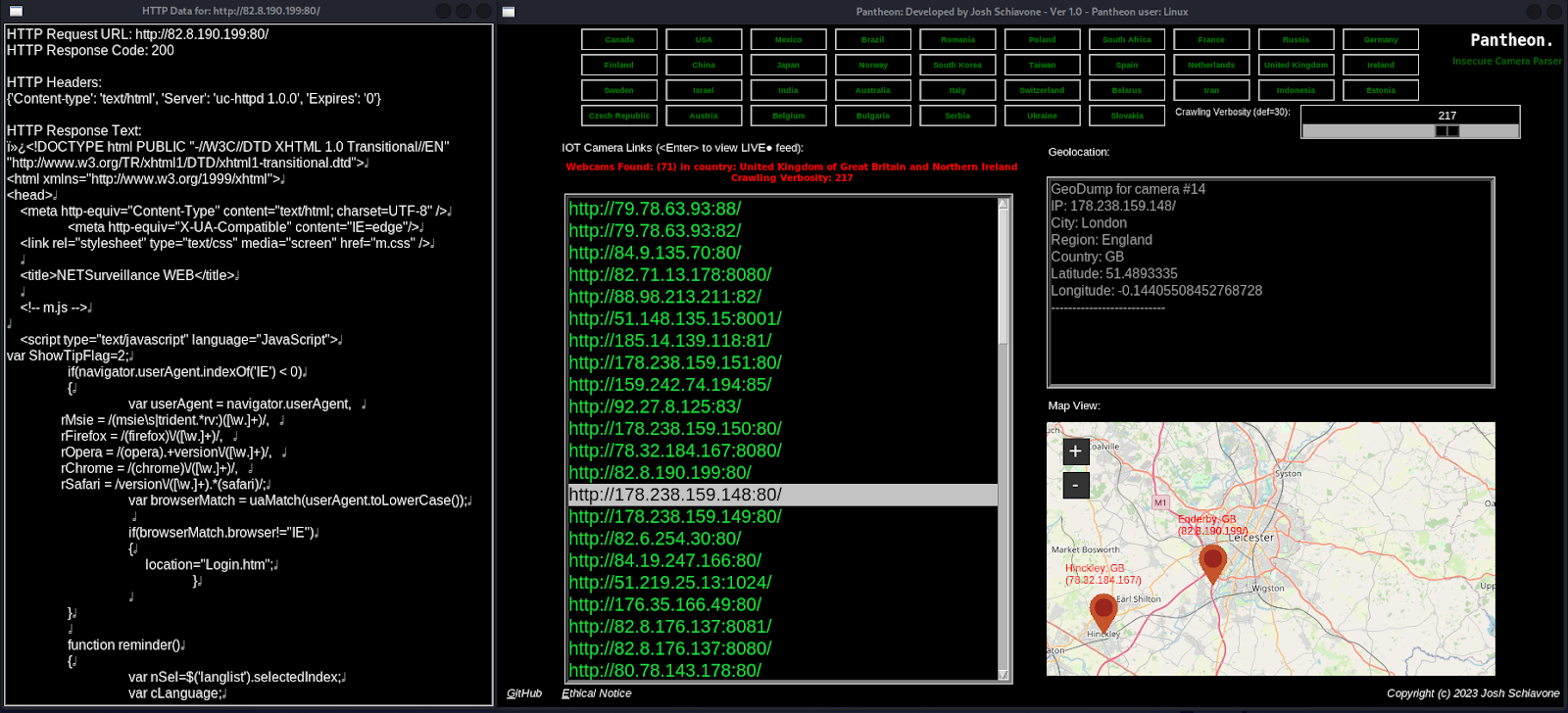Select Israel from the country grid
The width and height of the screenshot is (1568, 713).
pos(704,90)
